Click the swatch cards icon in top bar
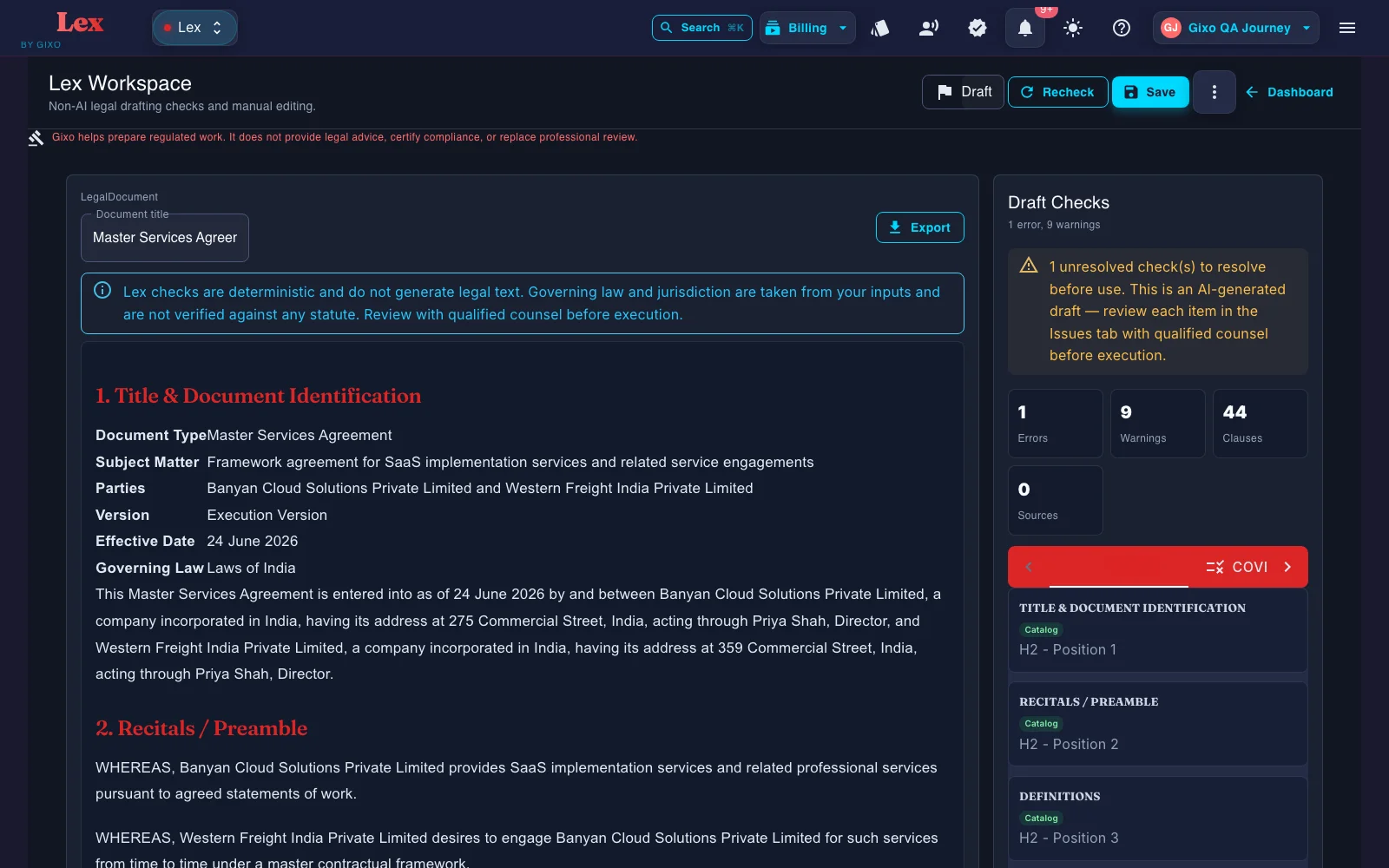Viewport: 1389px width, 868px height. click(880, 28)
